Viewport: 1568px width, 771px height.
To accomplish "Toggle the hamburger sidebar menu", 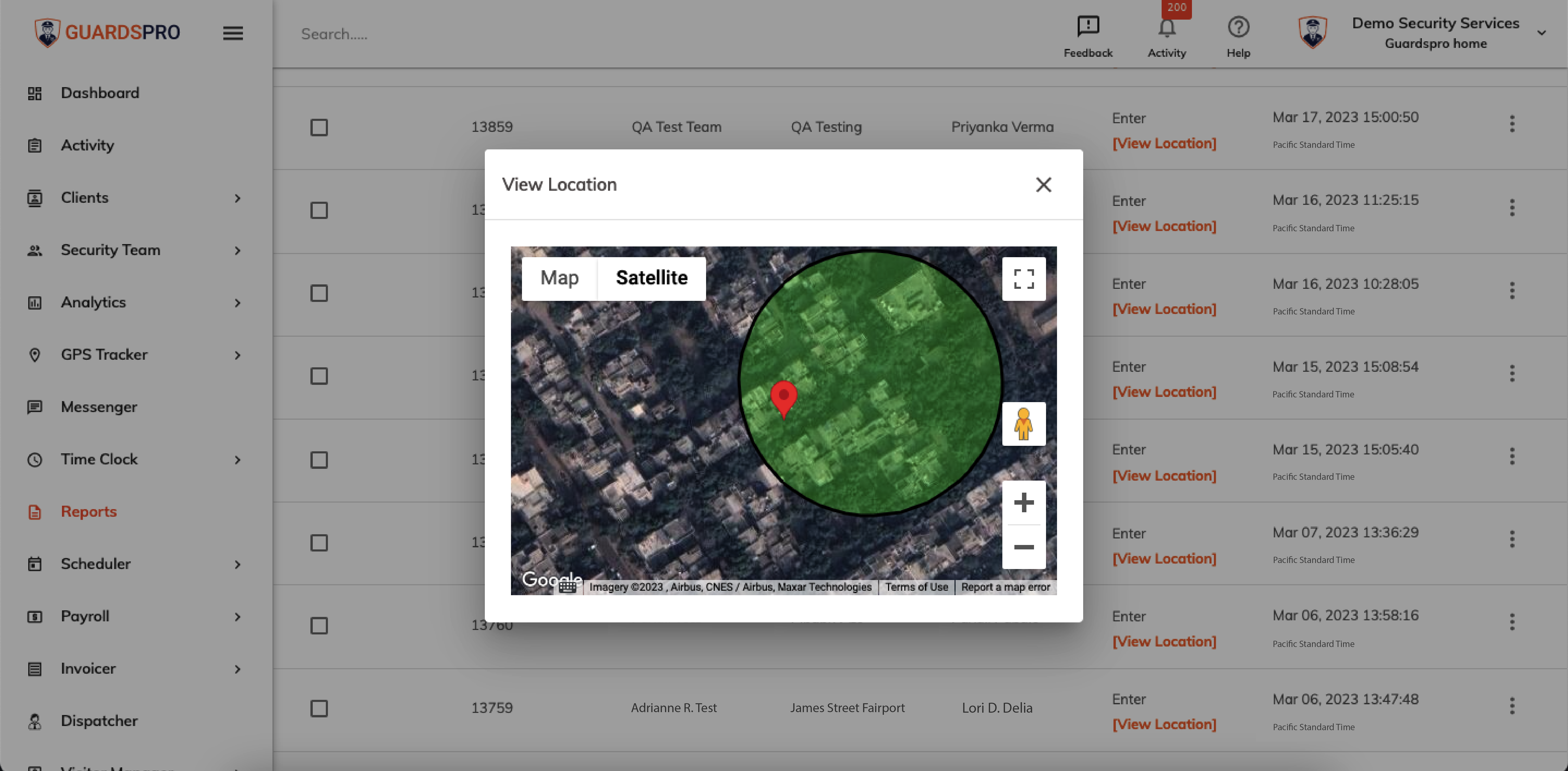I will point(232,33).
